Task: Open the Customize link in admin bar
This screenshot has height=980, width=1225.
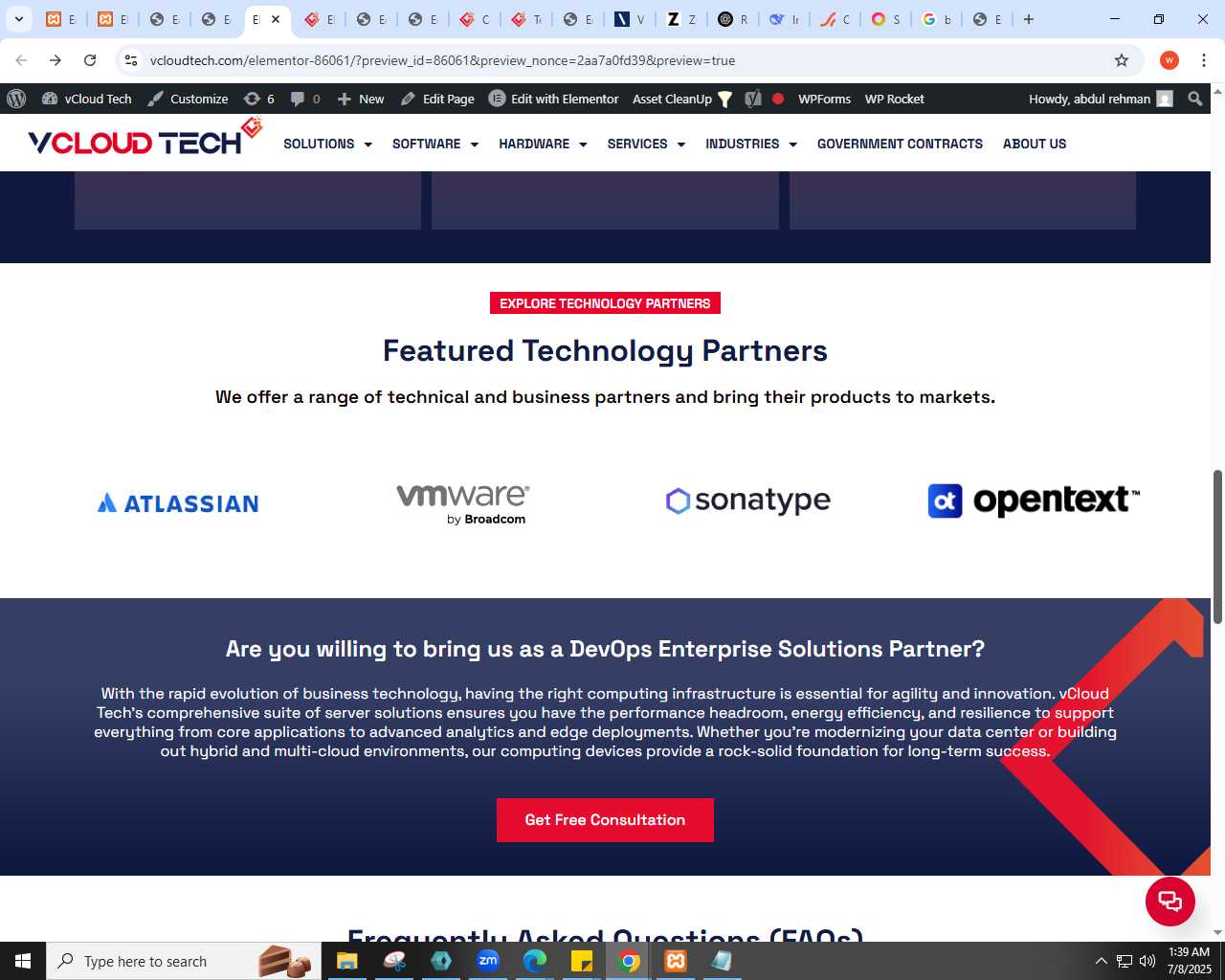Action: coord(188,99)
